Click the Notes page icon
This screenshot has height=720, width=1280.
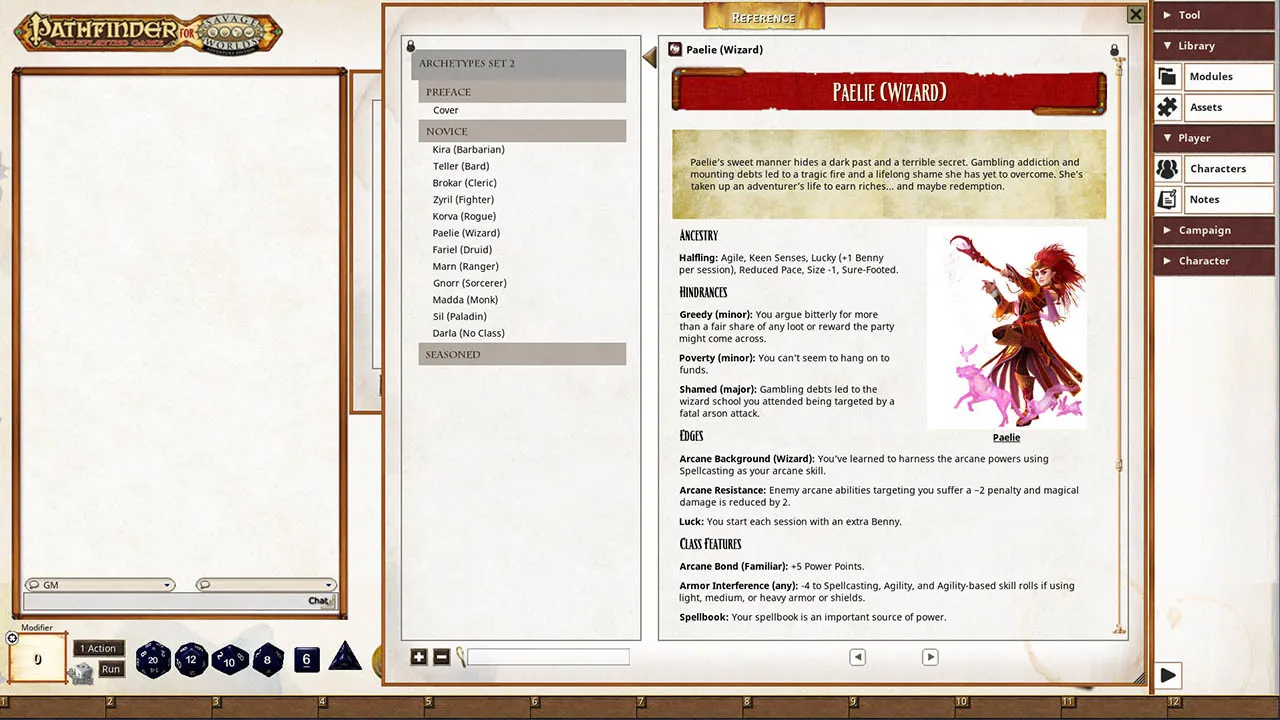[x=1167, y=200]
